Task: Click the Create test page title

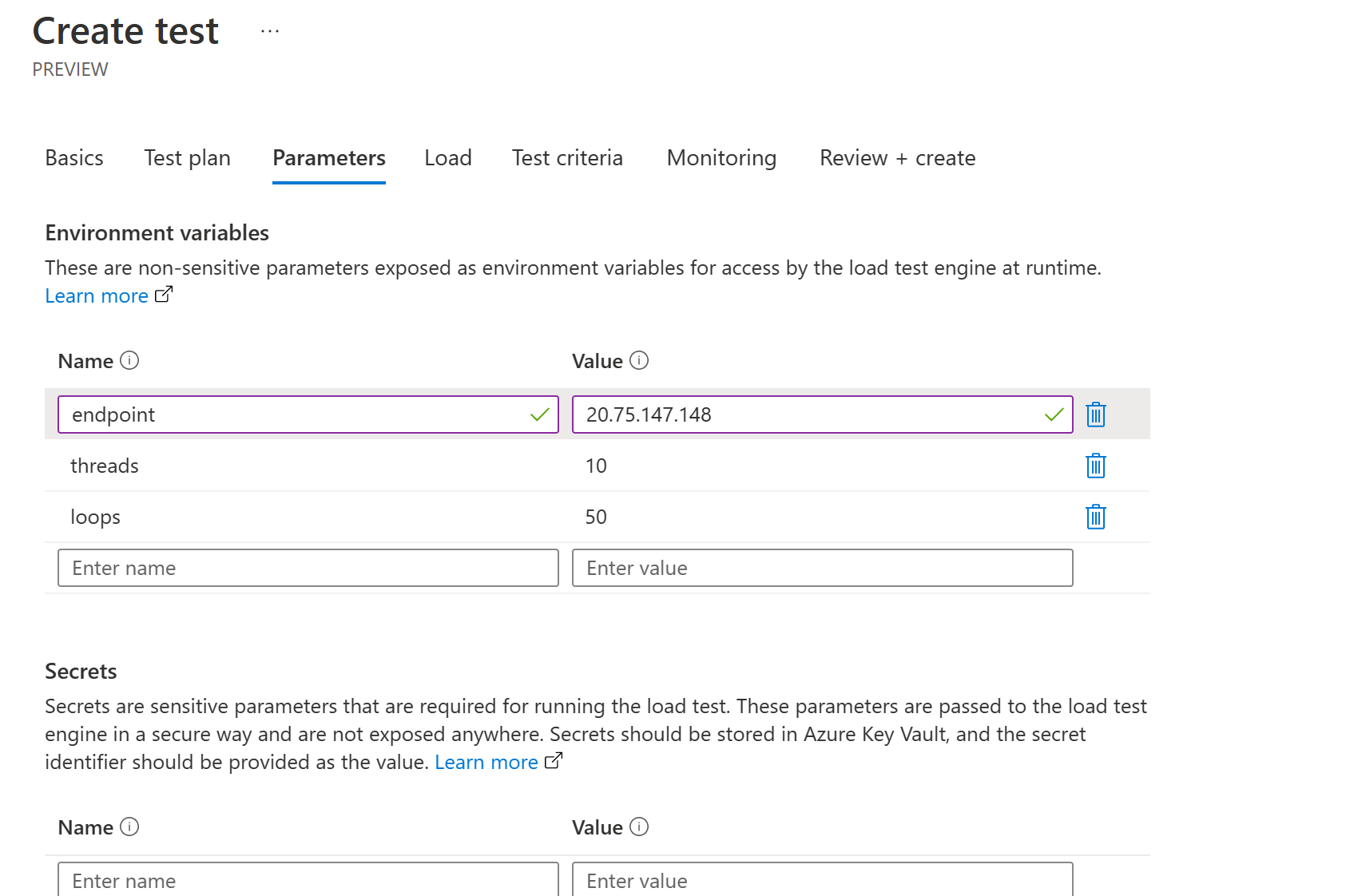Action: tap(125, 31)
